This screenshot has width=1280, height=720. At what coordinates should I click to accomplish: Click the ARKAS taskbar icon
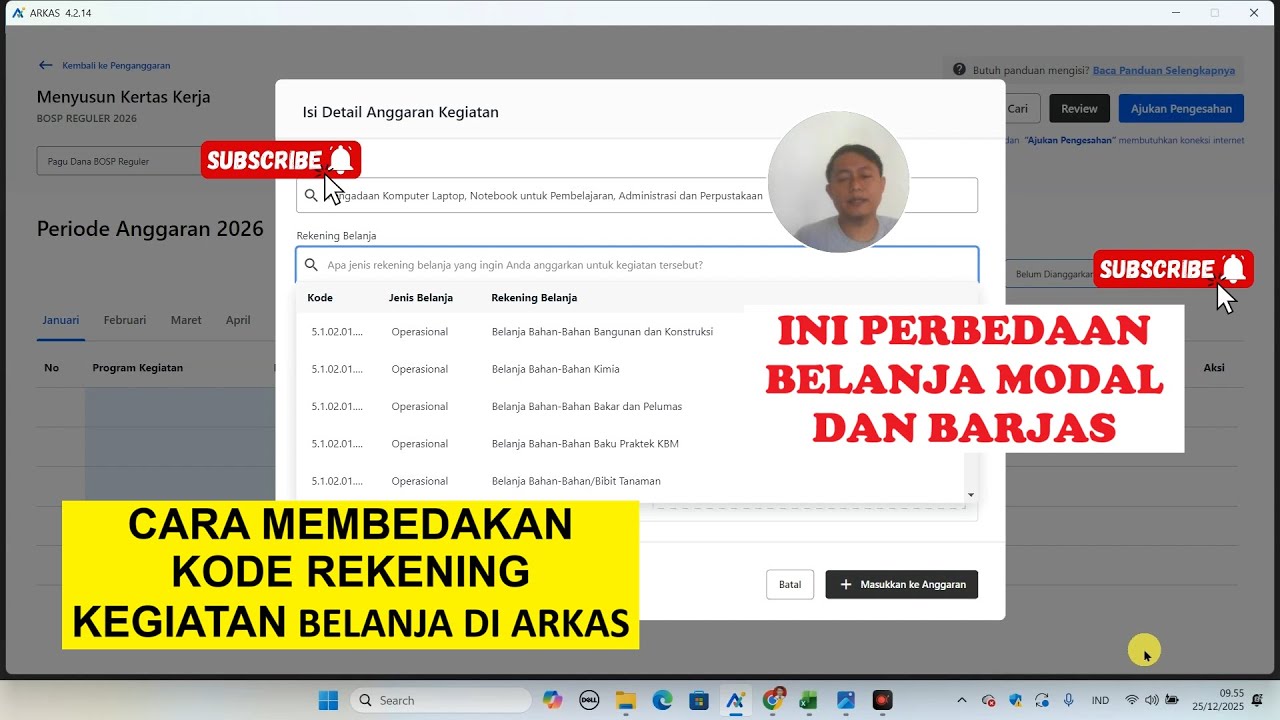click(x=736, y=700)
